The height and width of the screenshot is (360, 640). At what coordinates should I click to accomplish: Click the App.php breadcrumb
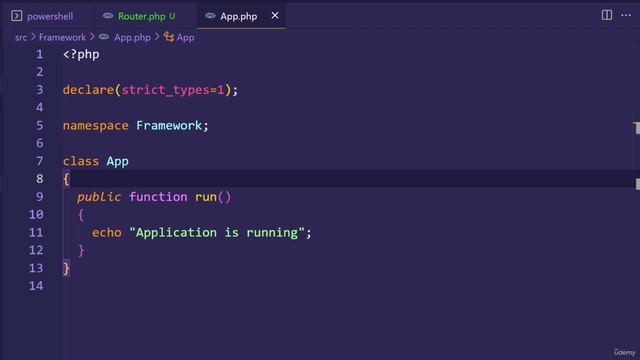(132, 38)
